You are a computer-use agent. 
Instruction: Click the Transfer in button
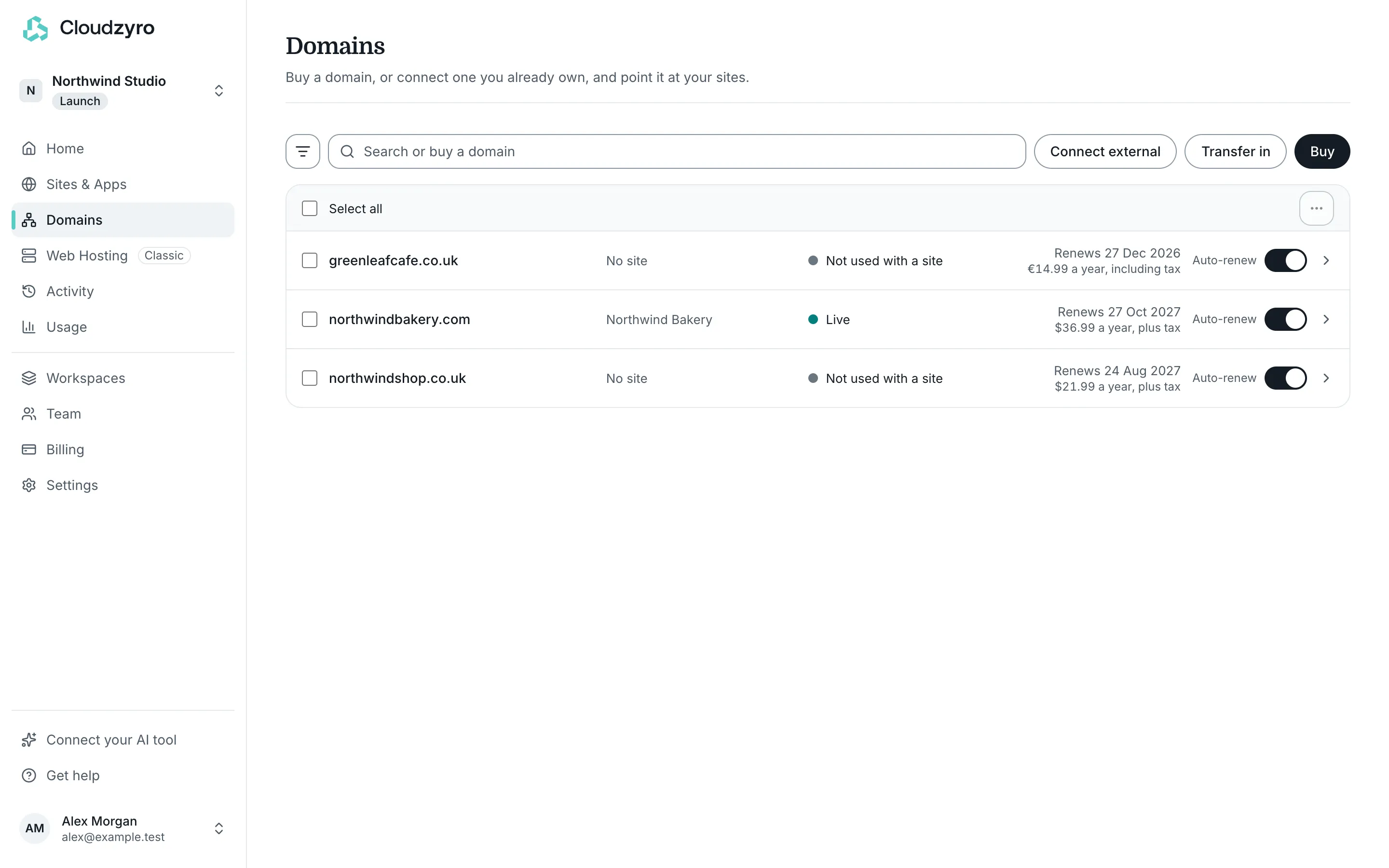[x=1235, y=151]
